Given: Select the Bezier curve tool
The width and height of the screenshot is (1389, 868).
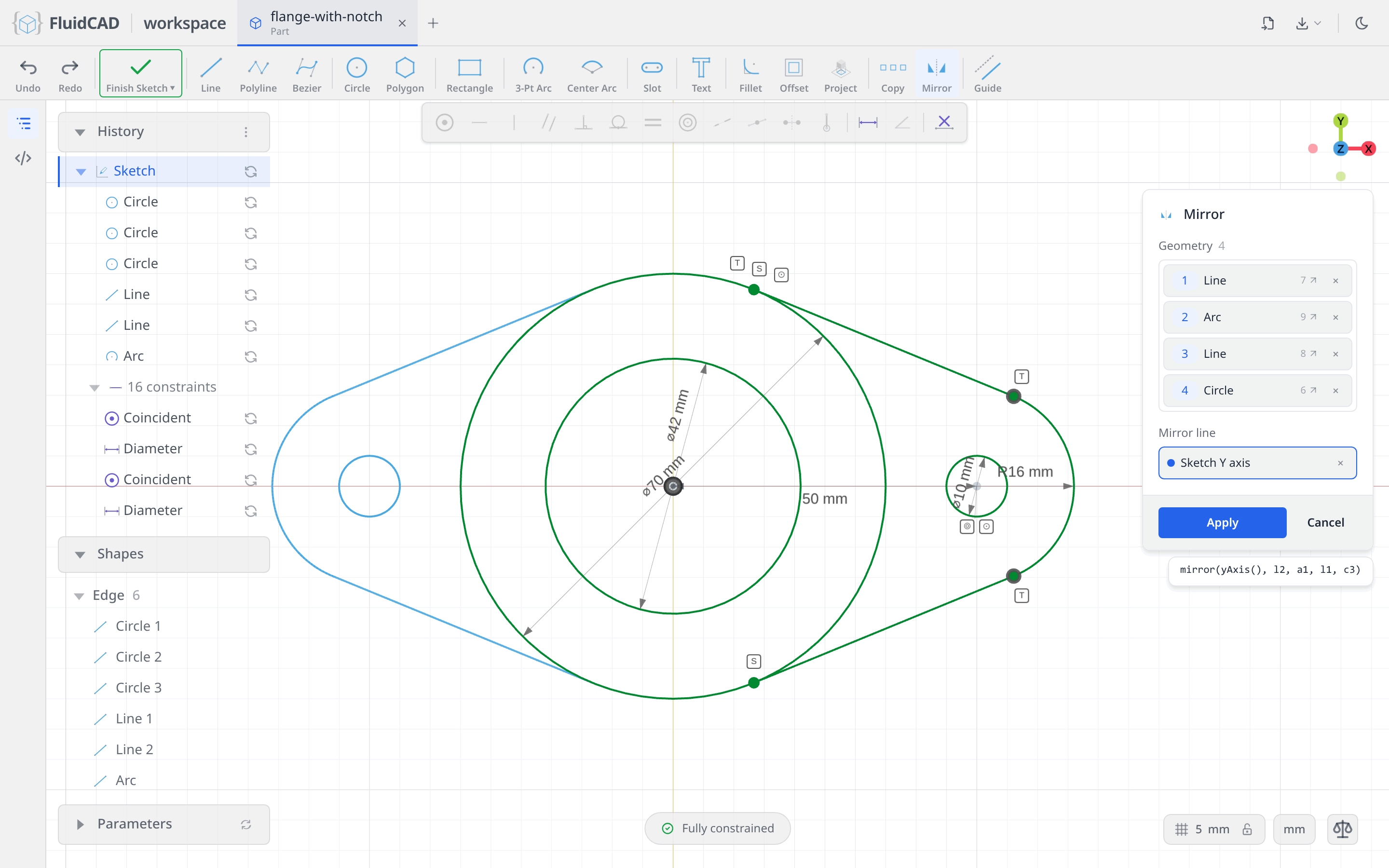Looking at the screenshot, I should (307, 75).
